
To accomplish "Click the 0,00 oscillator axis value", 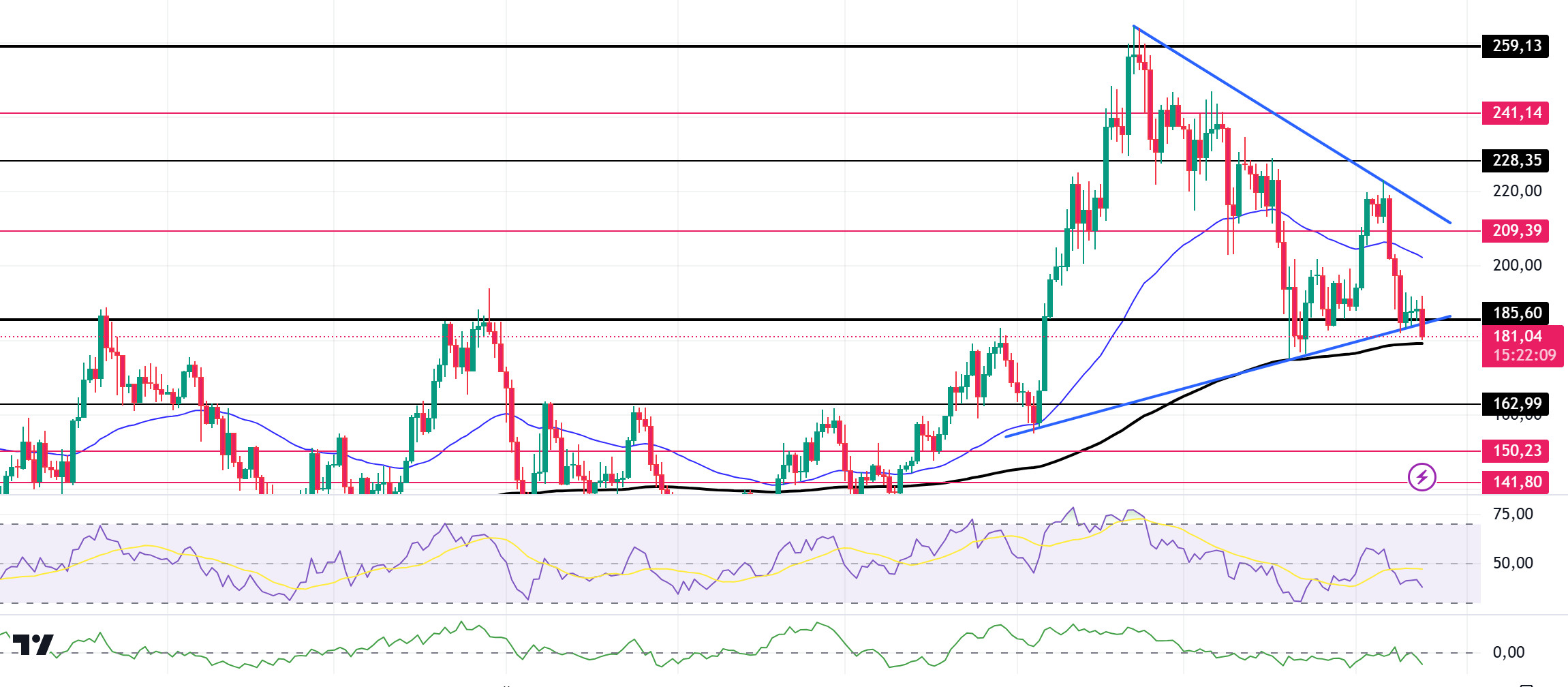I will coord(1509,653).
